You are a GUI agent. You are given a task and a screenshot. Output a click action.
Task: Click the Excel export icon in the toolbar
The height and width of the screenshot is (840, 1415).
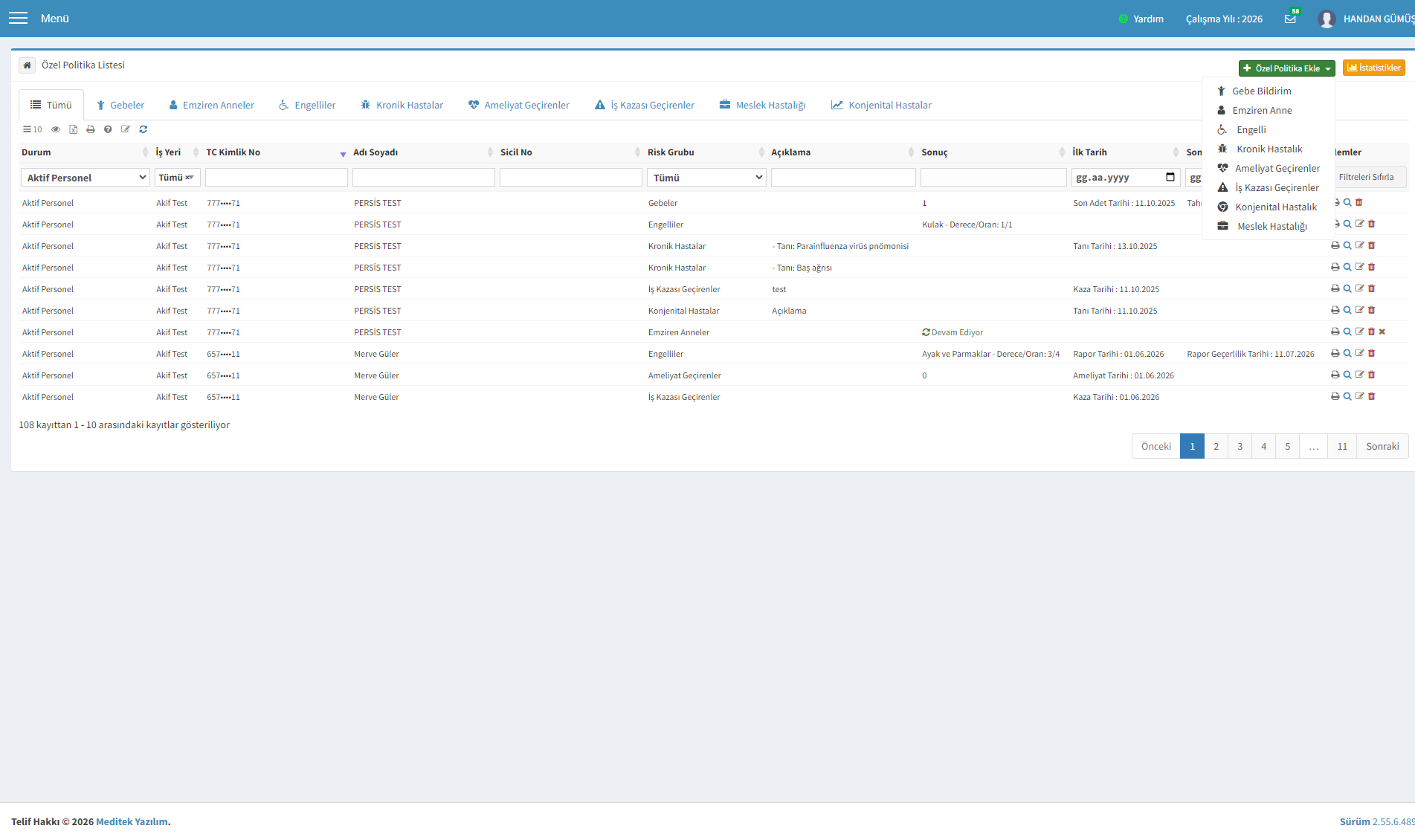73,129
